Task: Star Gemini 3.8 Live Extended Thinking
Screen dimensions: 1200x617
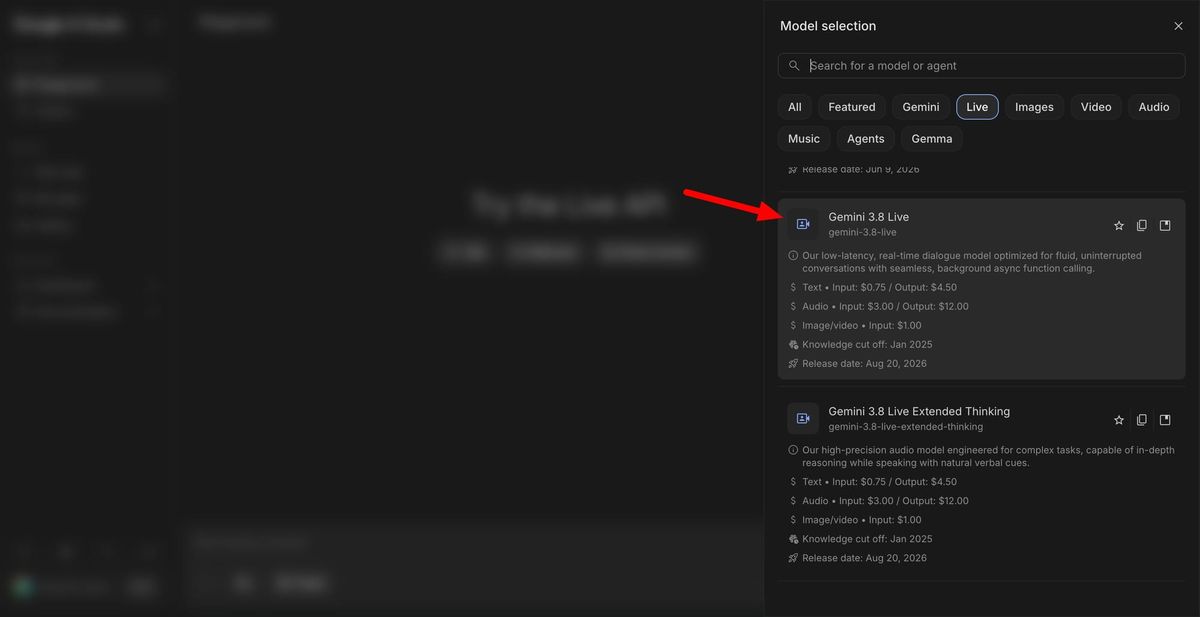Action: point(1119,420)
